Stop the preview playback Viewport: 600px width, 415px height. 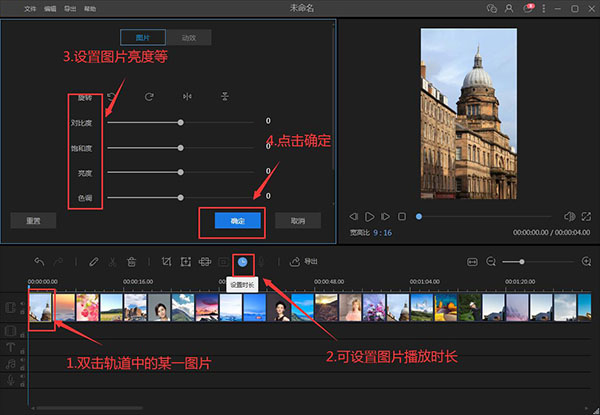tap(402, 216)
